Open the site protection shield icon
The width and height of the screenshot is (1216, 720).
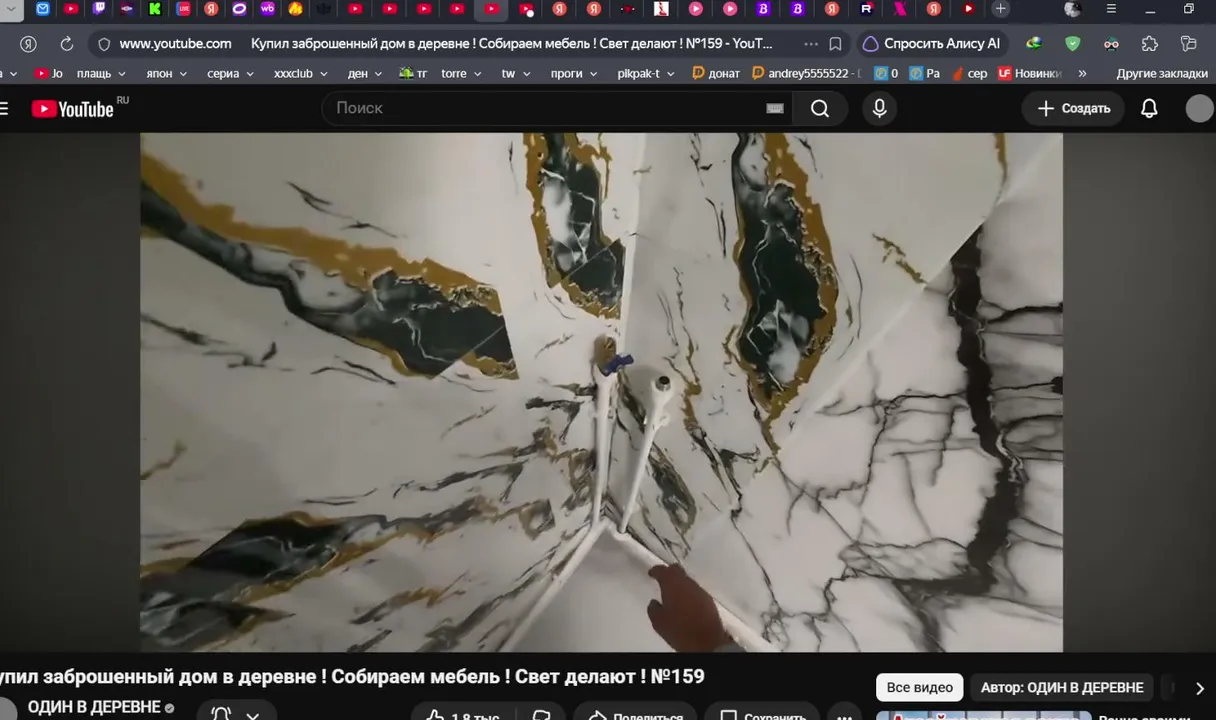(104, 44)
